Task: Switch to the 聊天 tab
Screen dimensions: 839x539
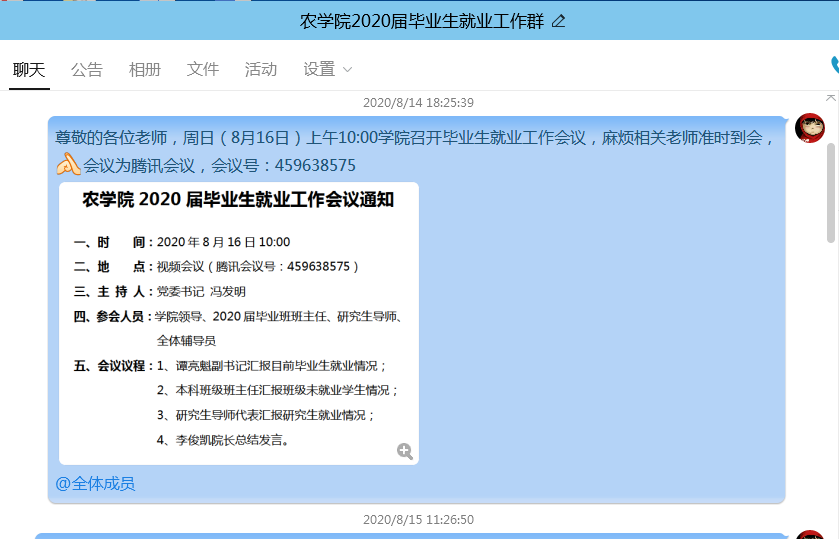Action: [29, 69]
